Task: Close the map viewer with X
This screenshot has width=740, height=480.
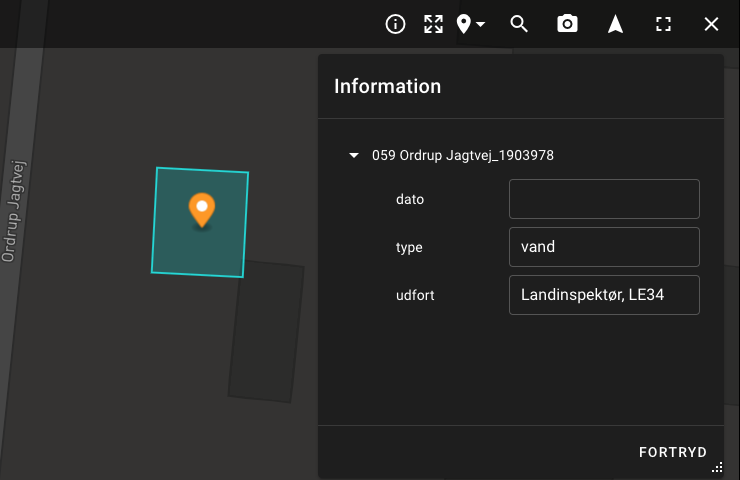Action: pyautogui.click(x=711, y=24)
